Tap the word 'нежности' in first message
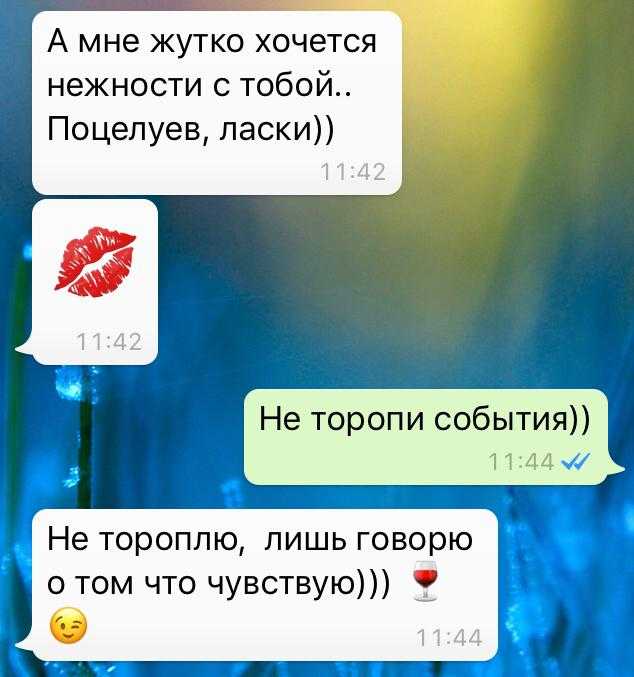The height and width of the screenshot is (677, 634). tap(125, 85)
